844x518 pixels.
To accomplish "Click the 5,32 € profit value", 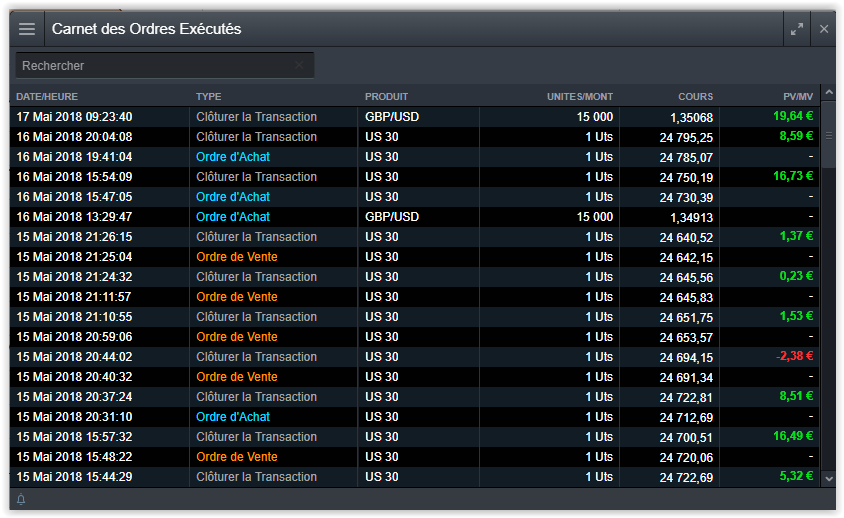I will tap(796, 476).
